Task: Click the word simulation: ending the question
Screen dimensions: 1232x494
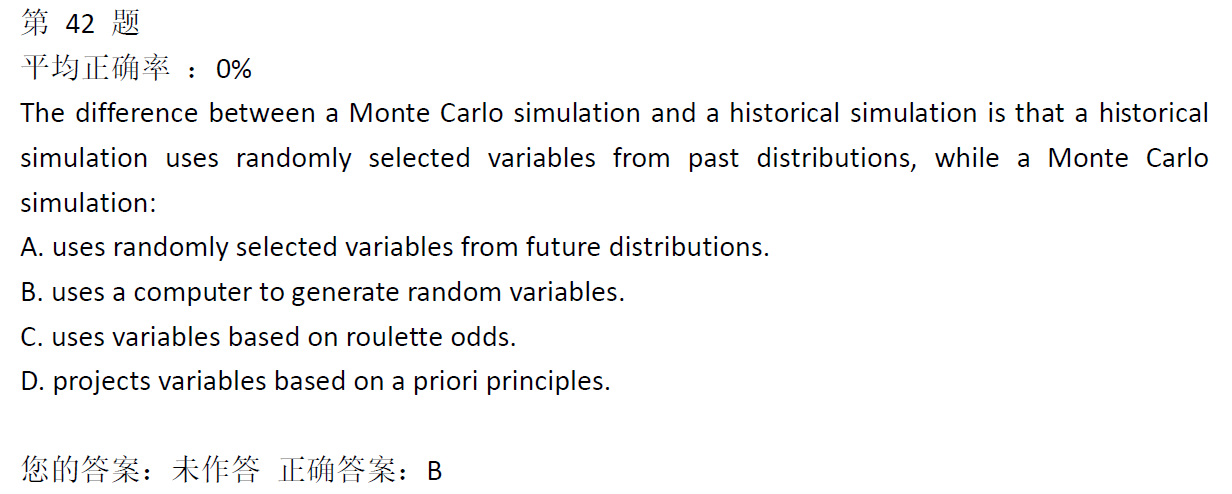Action: point(89,203)
